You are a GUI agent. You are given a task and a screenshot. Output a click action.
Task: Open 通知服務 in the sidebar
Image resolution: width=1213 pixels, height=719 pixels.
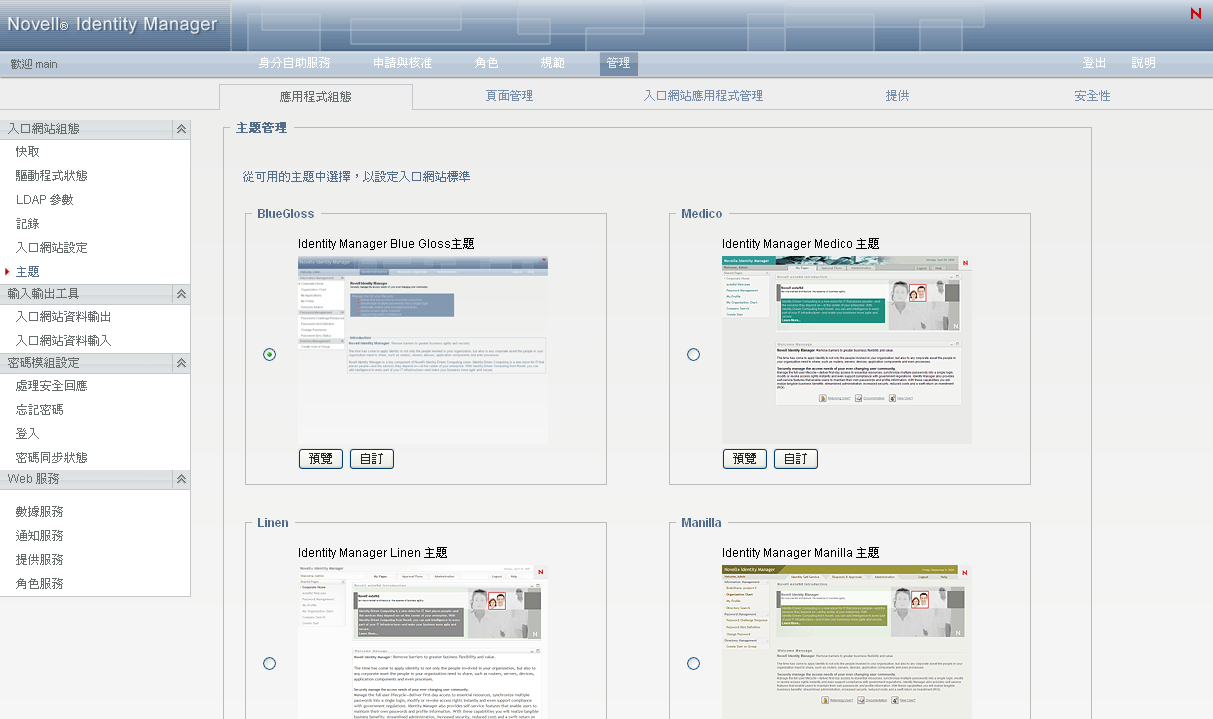click(40, 536)
